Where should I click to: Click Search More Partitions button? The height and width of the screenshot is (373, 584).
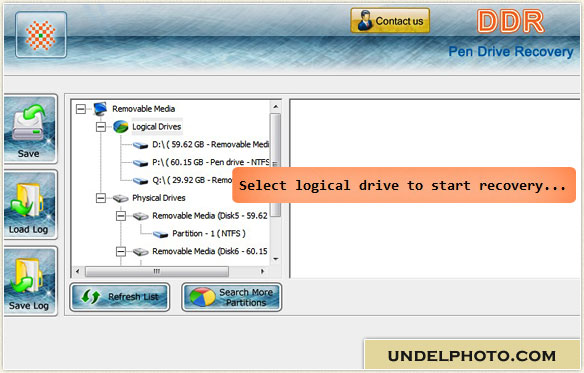[231, 297]
